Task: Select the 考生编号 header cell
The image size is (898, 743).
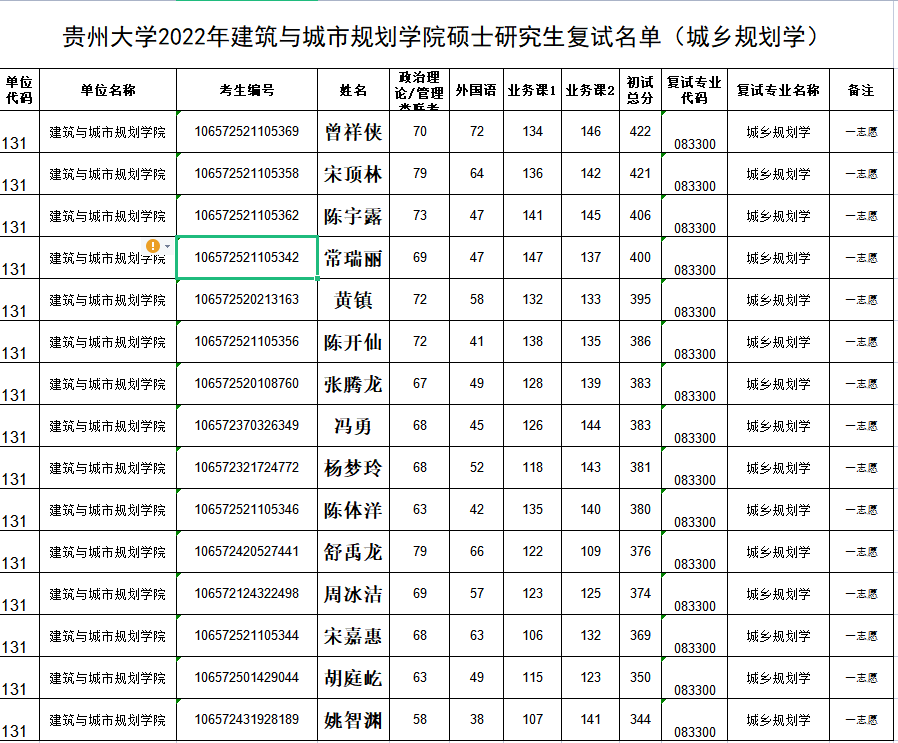Action: [247, 90]
